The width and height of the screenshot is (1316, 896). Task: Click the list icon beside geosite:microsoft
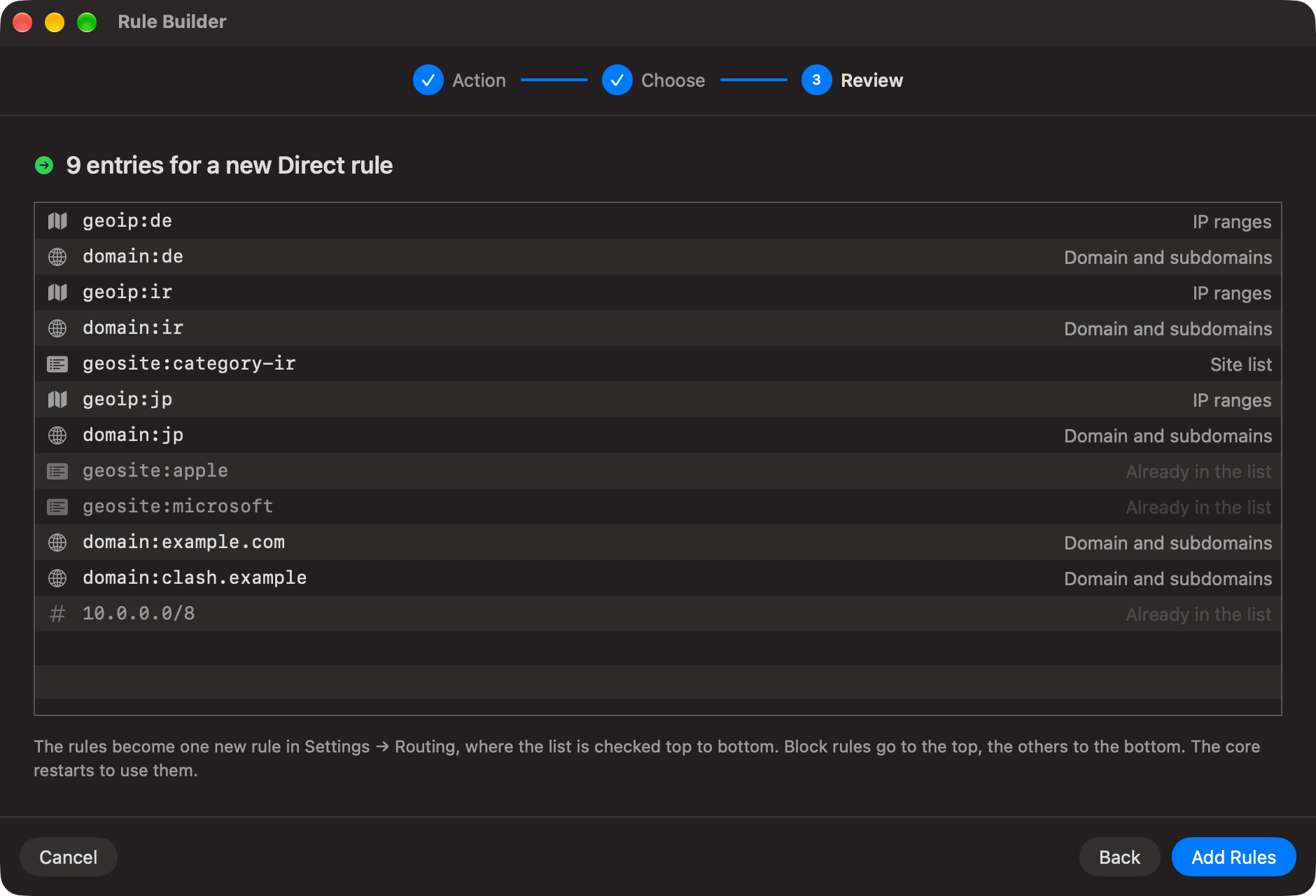(57, 507)
